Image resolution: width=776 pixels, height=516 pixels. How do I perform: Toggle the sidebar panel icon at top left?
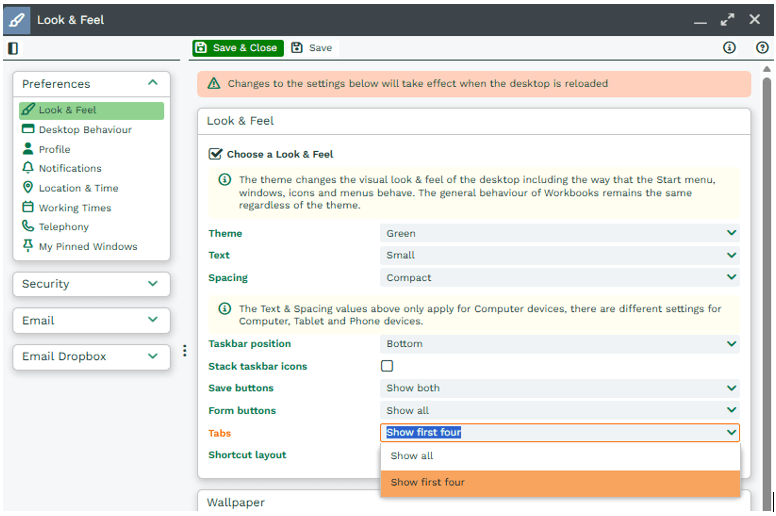(x=13, y=48)
